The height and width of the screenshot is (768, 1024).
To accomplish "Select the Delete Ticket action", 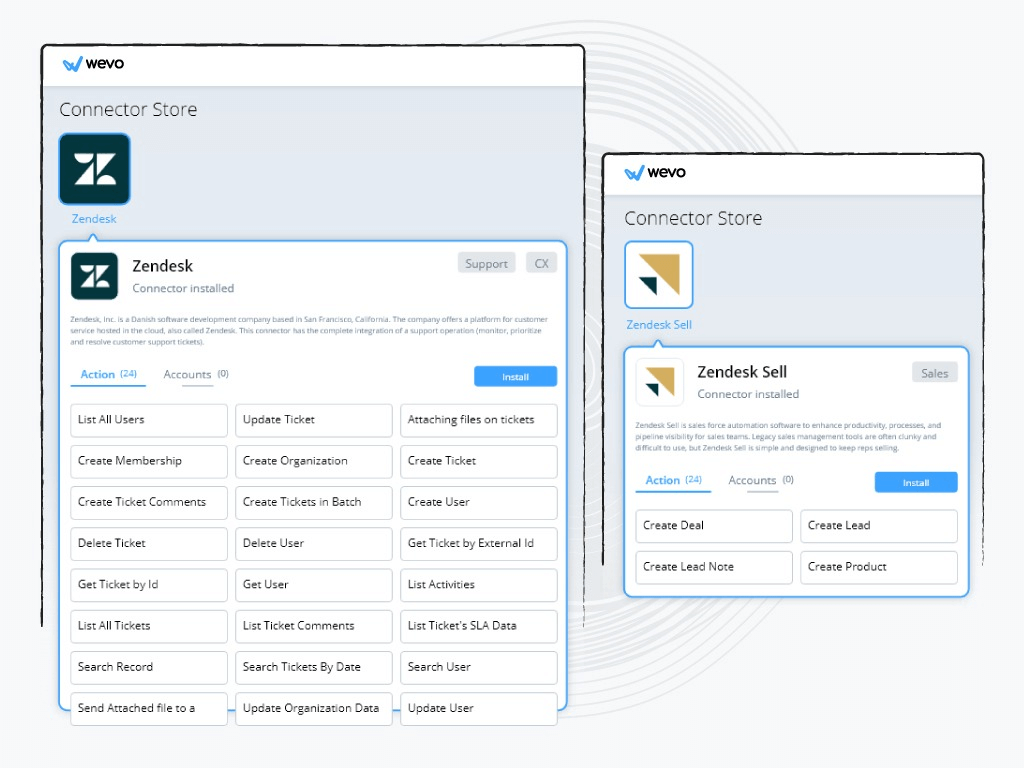I will (148, 543).
